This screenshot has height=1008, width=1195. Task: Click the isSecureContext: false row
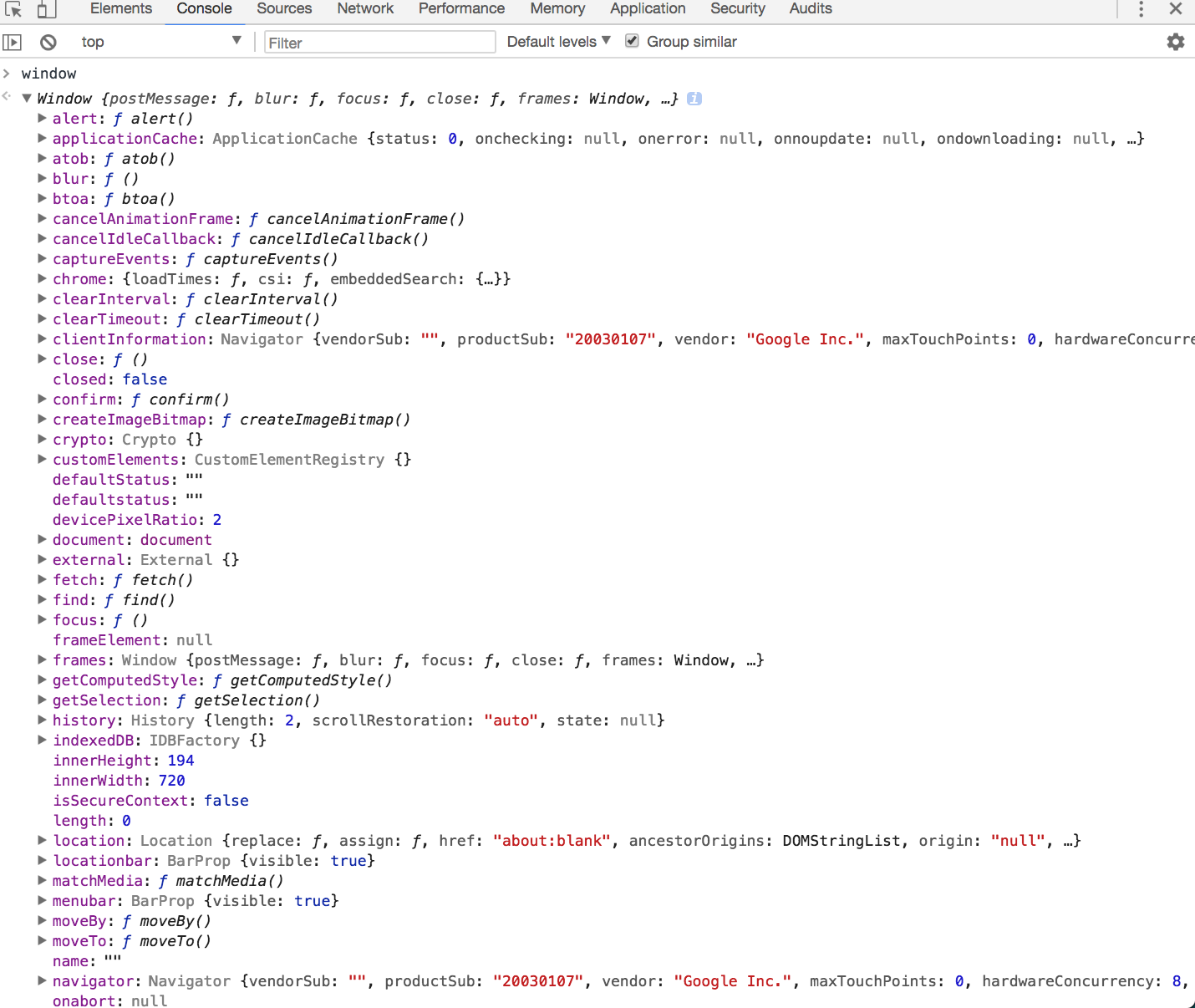point(151,801)
